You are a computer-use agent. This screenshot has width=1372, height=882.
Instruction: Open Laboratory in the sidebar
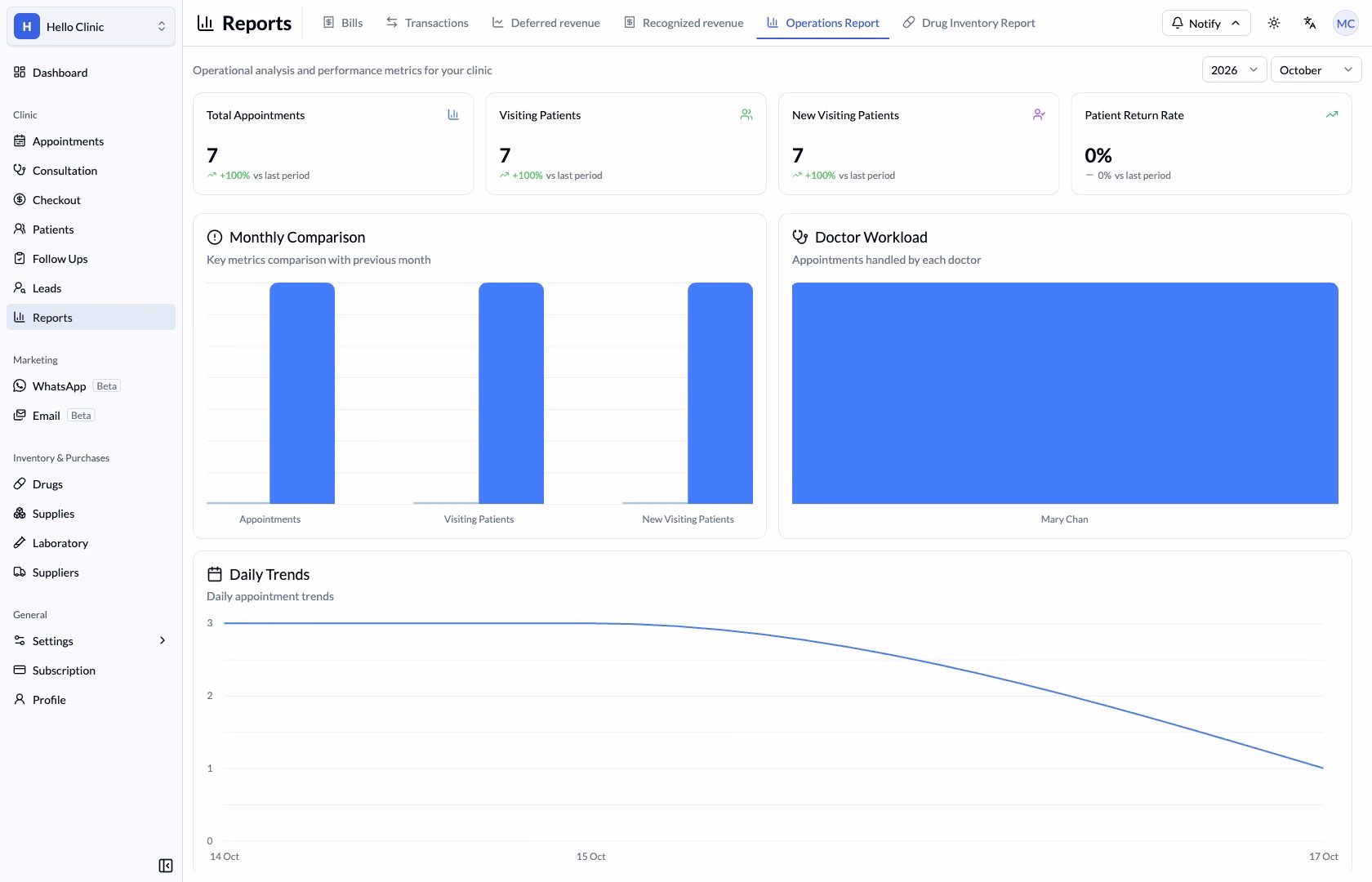tap(91, 543)
